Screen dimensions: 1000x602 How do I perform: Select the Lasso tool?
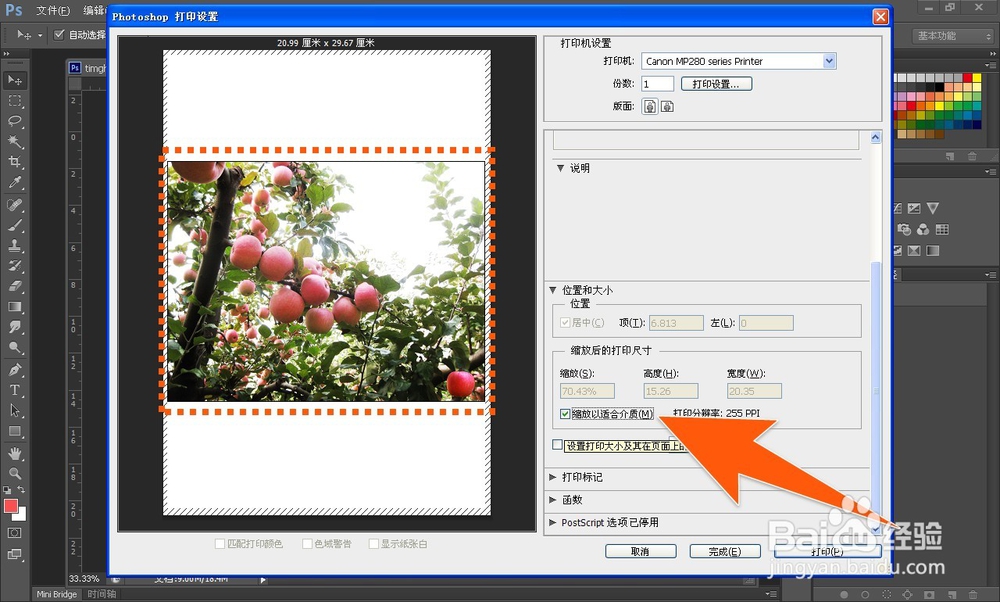point(15,121)
